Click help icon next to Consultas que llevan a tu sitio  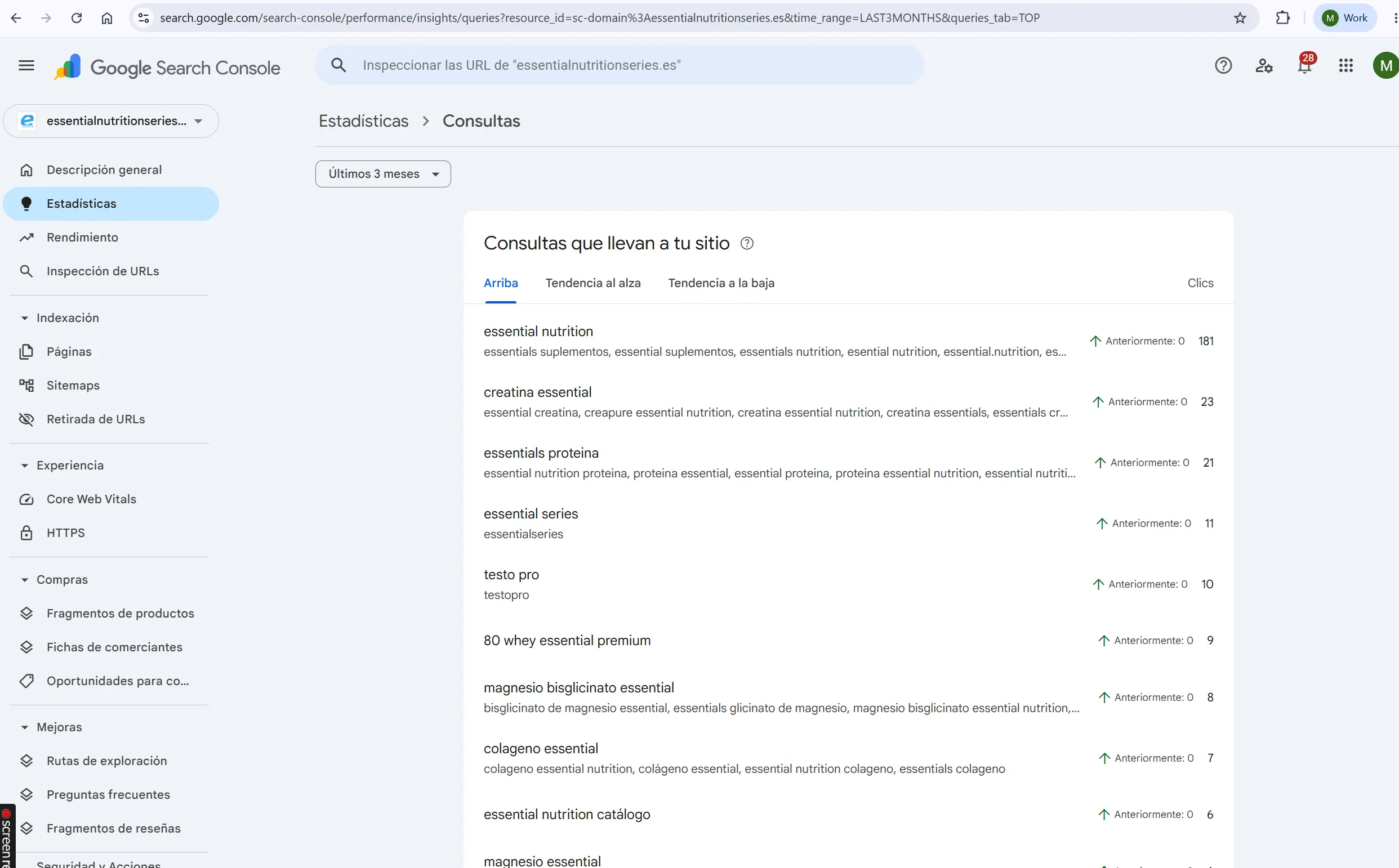pyautogui.click(x=747, y=243)
